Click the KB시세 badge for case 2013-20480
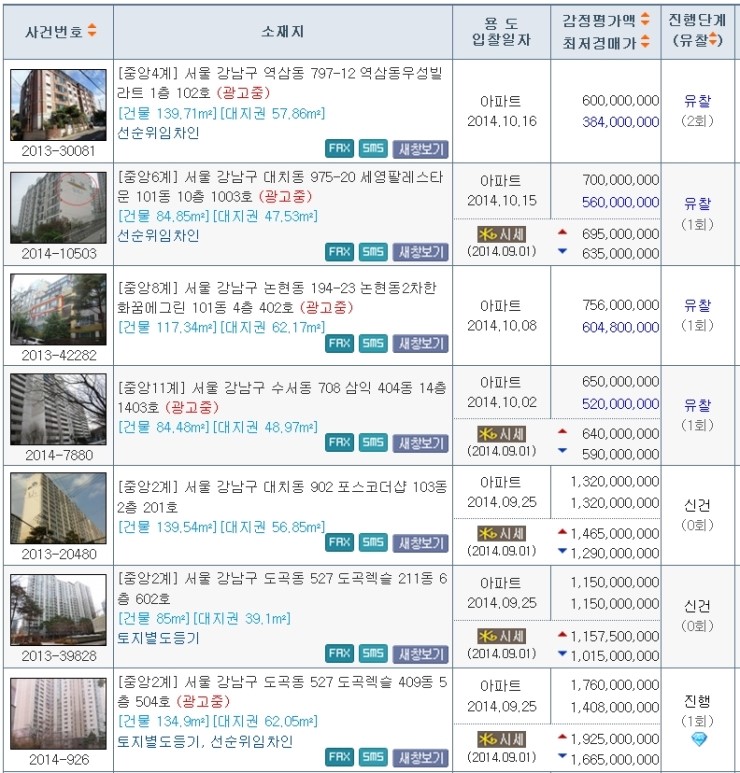The height and width of the screenshot is (773, 740). pyautogui.click(x=501, y=533)
